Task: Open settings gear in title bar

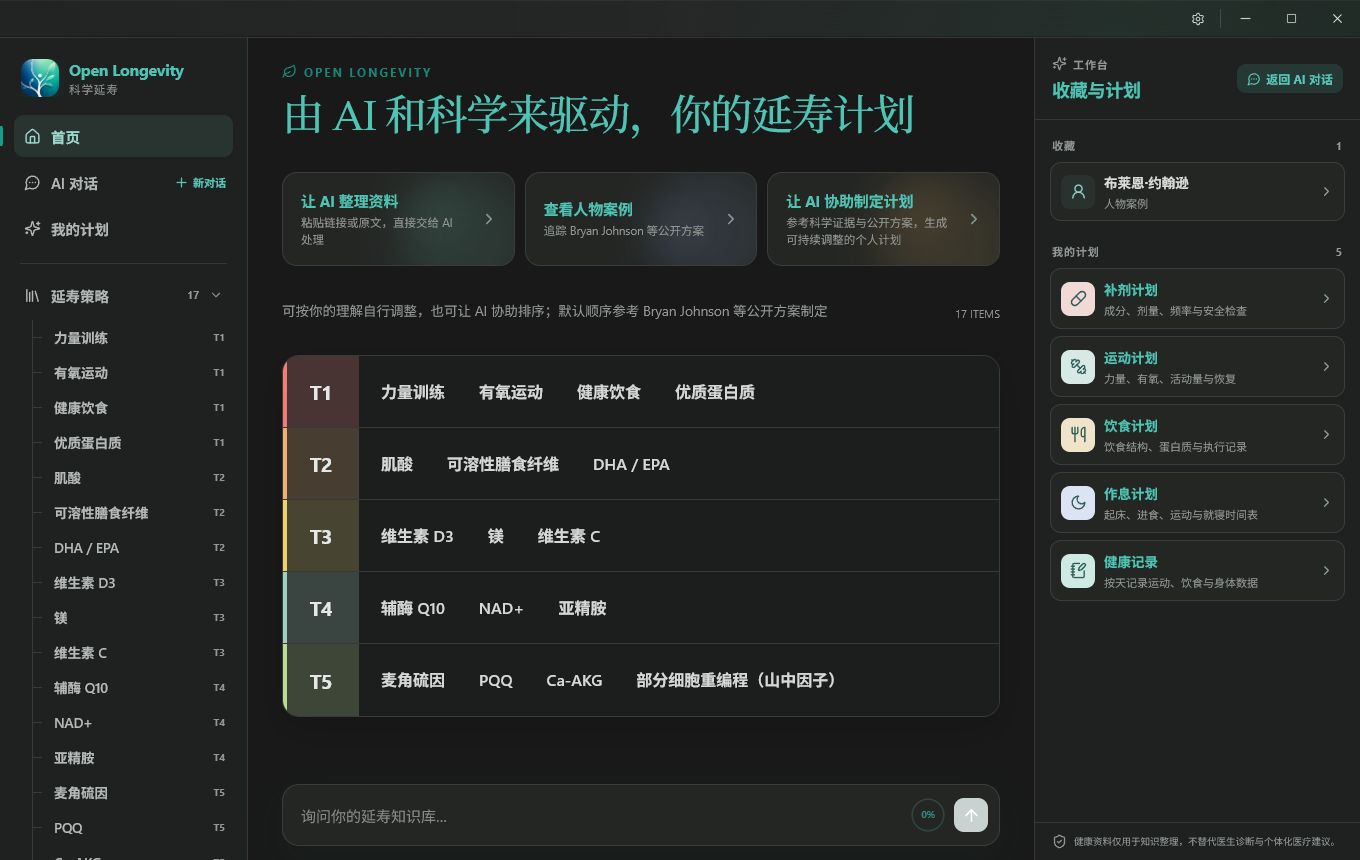Action: [x=1198, y=19]
